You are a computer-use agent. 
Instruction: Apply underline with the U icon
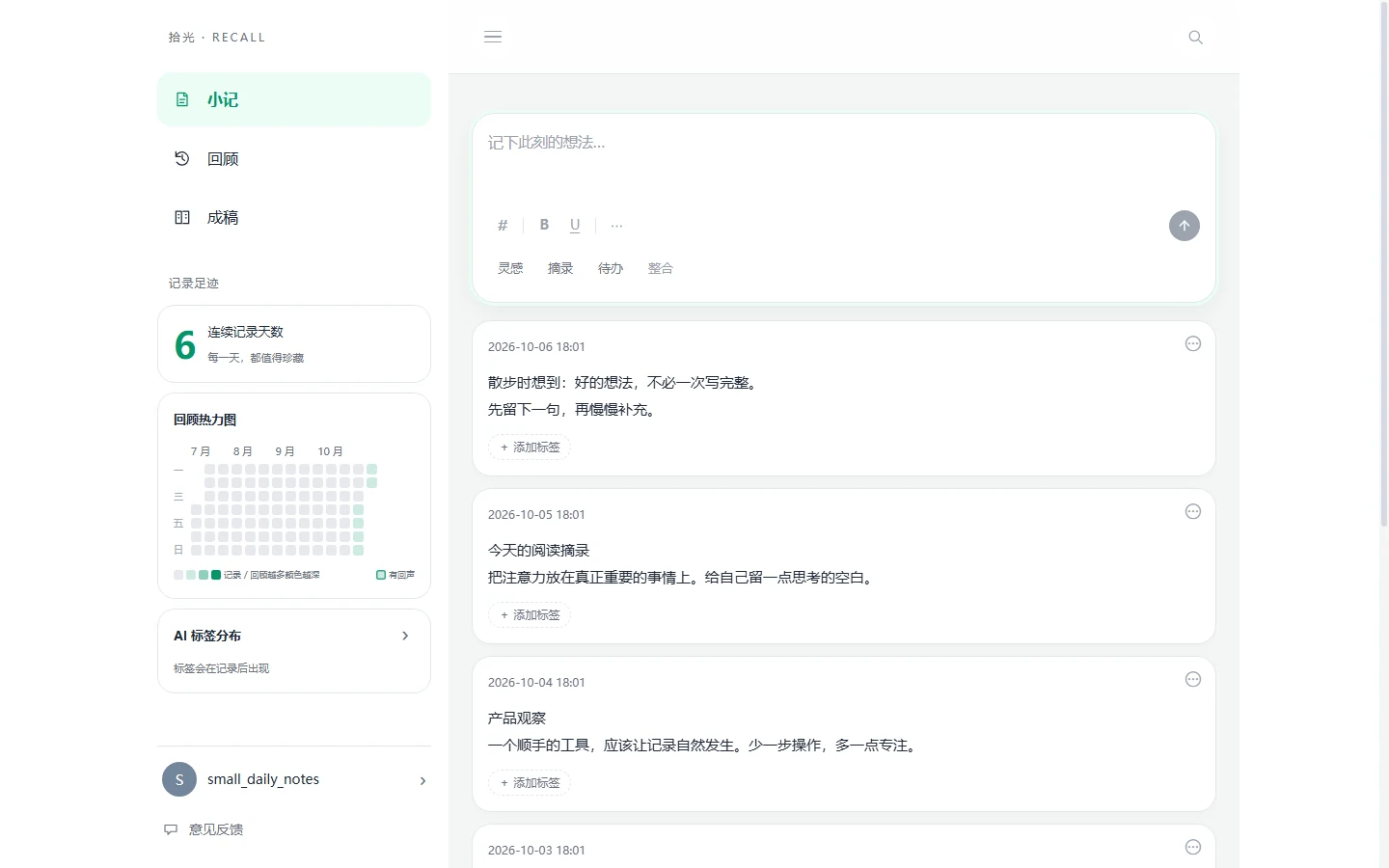tap(575, 225)
